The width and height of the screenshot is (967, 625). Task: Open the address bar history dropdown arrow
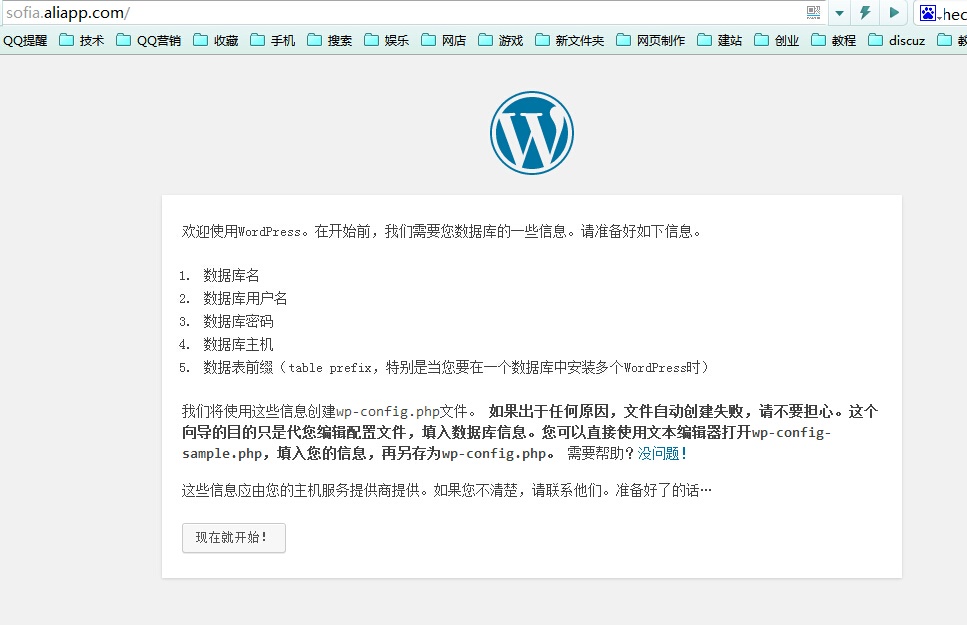tap(839, 13)
